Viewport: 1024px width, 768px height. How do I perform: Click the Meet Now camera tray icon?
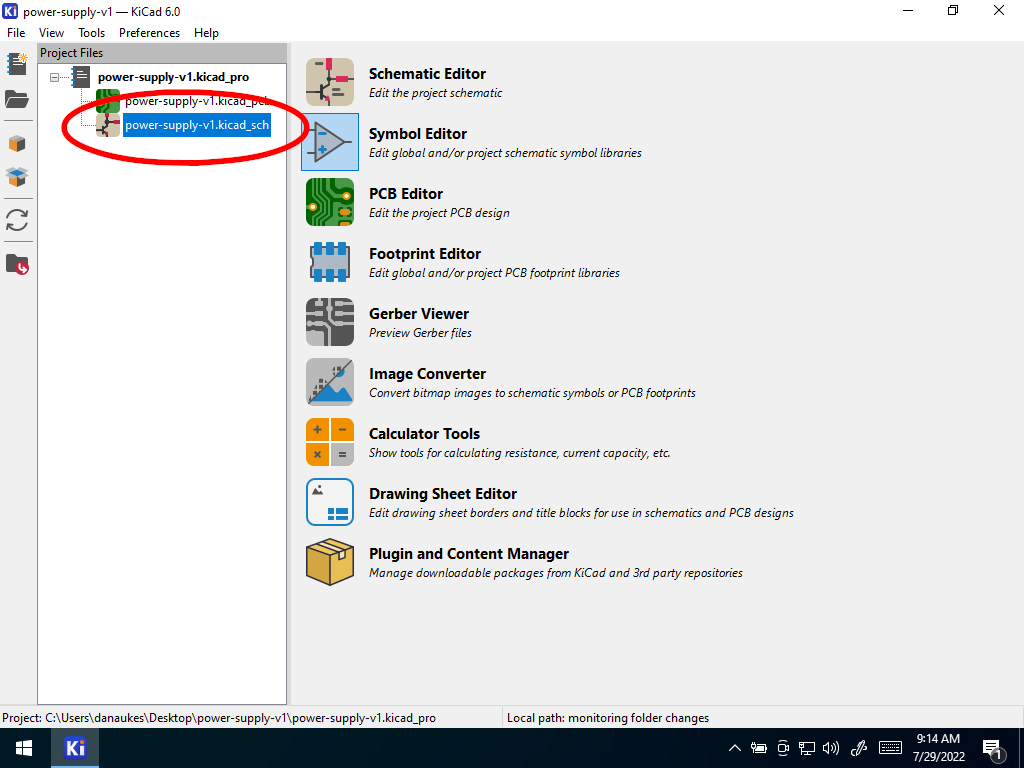click(x=783, y=748)
